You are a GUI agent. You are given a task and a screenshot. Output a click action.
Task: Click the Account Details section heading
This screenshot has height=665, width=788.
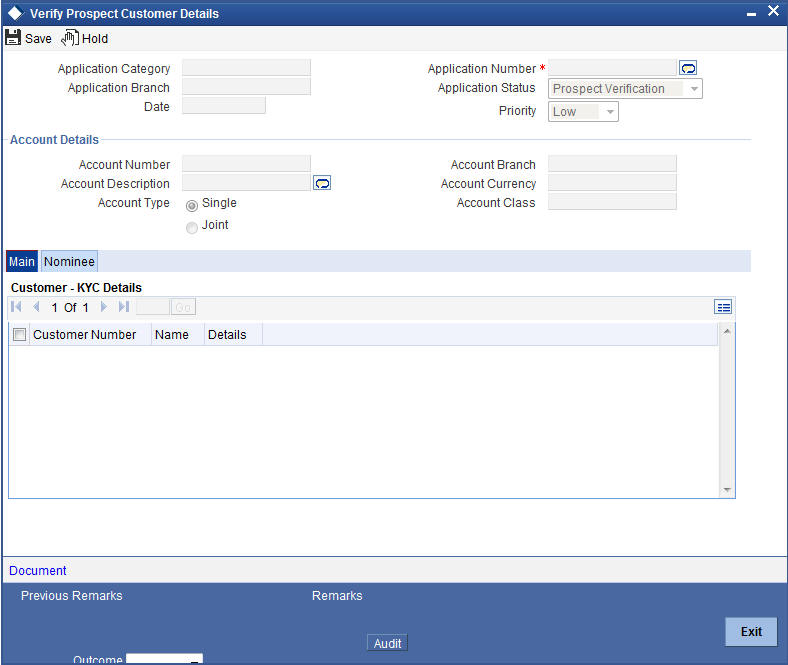pos(54,140)
